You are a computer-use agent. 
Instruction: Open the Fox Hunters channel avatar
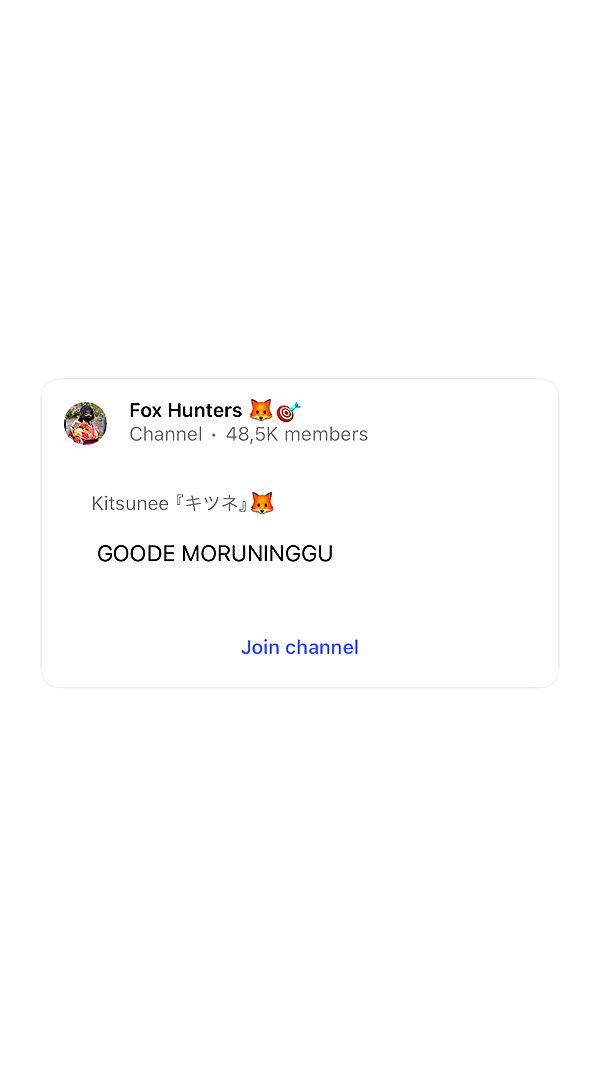point(85,423)
